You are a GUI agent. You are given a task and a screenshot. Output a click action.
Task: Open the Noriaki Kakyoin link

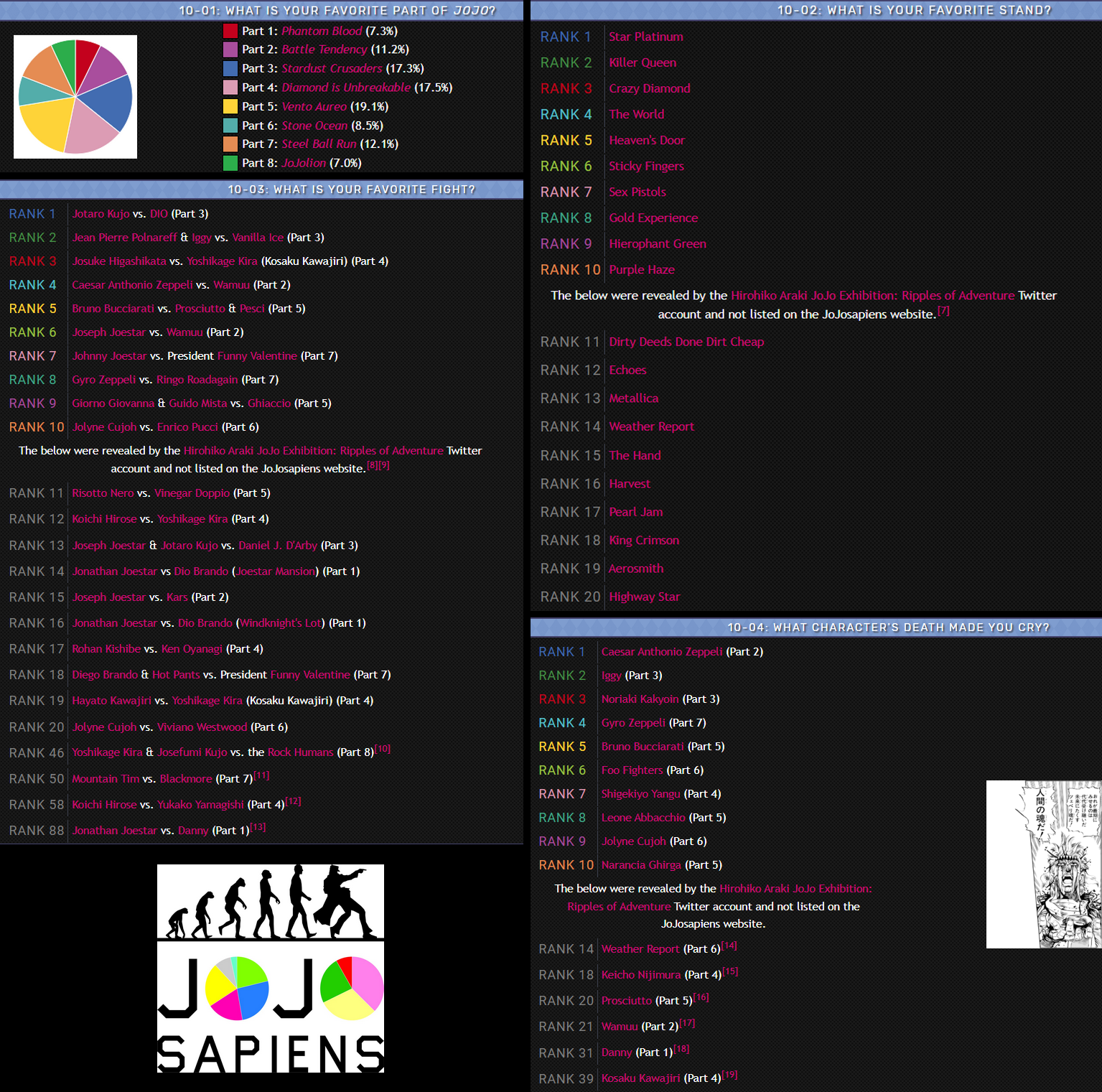coord(640,699)
